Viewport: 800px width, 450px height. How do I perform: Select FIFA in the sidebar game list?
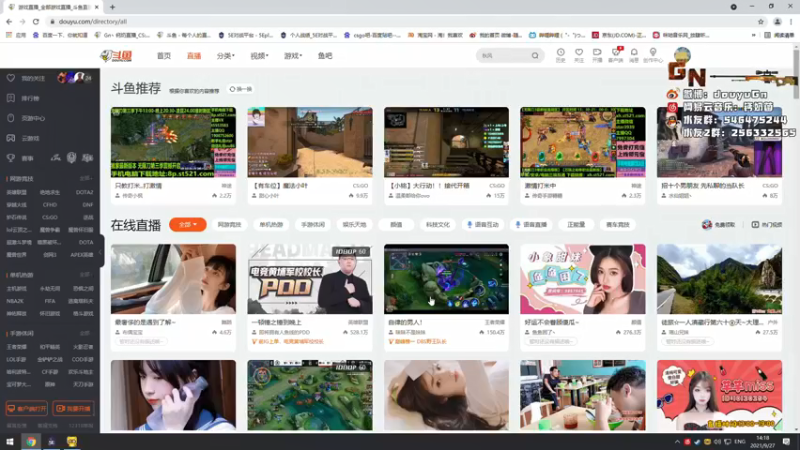[x=49, y=301]
